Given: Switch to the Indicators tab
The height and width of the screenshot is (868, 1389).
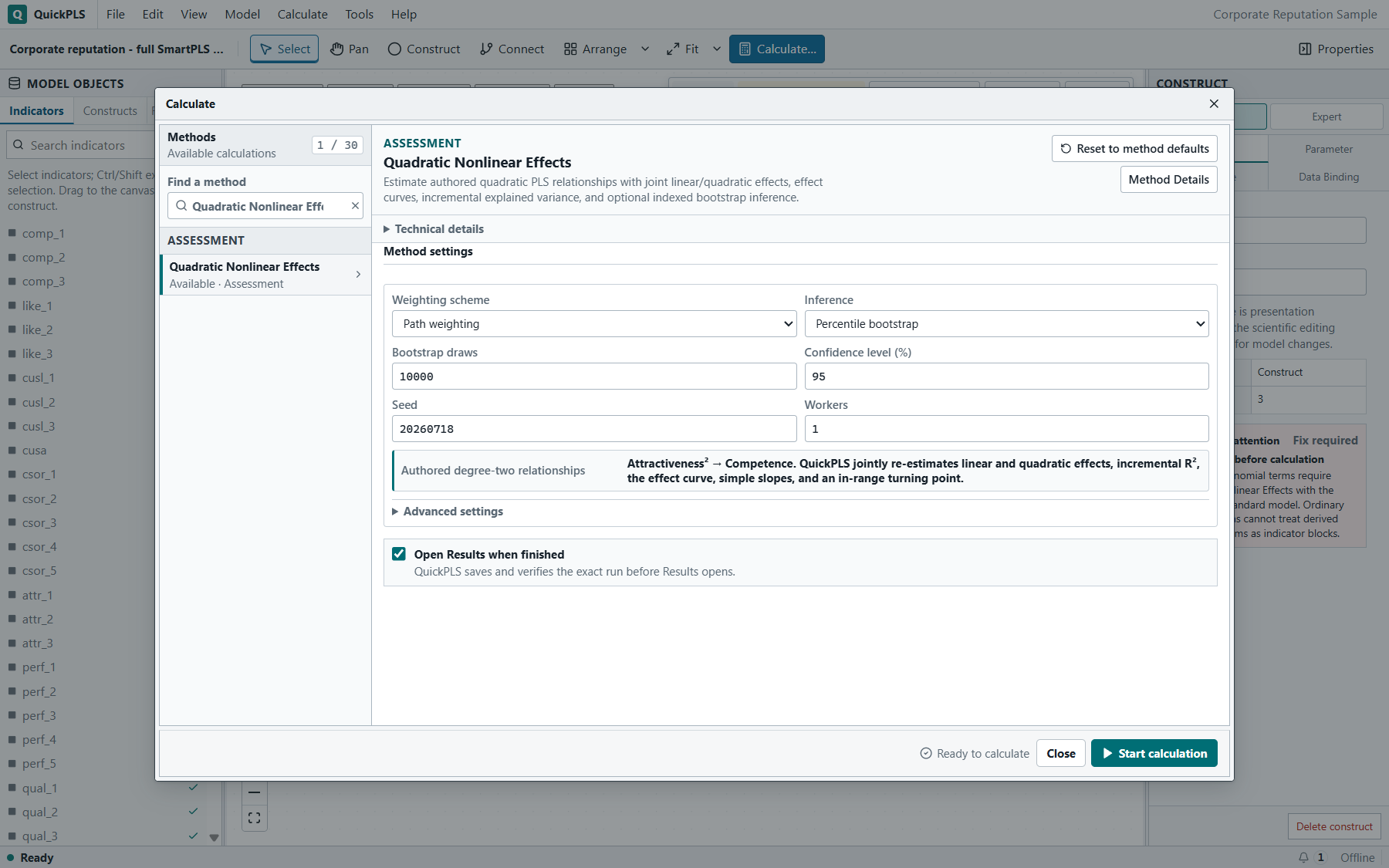Looking at the screenshot, I should [x=36, y=111].
